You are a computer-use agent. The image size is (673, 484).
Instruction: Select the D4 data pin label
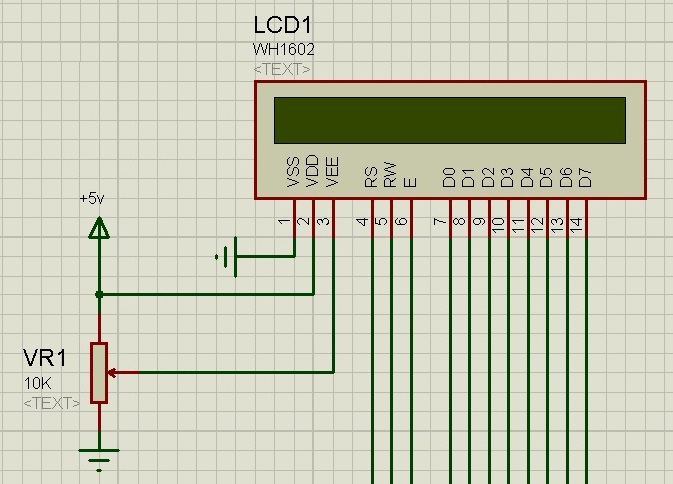click(x=527, y=177)
